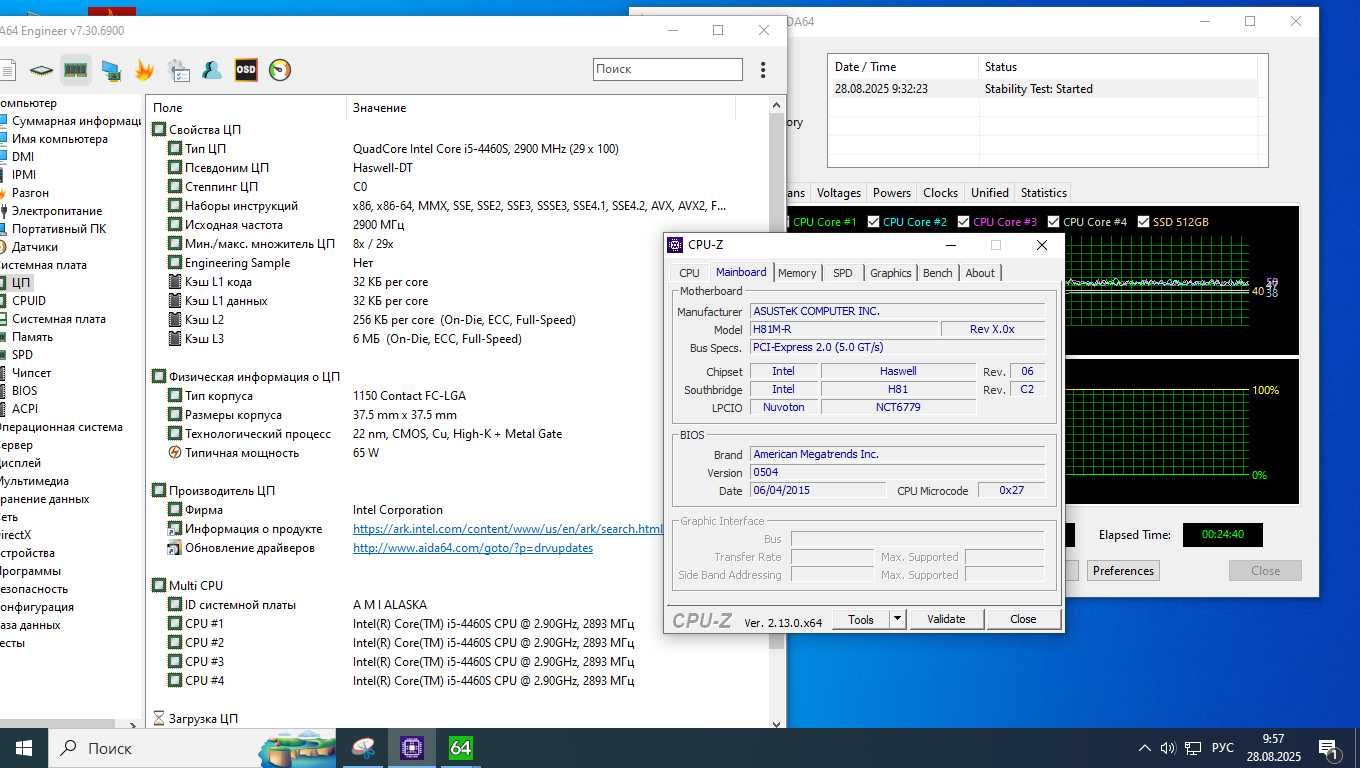Show hidden tray icons chevron
The width and height of the screenshot is (1360, 768).
pyautogui.click(x=1144, y=748)
